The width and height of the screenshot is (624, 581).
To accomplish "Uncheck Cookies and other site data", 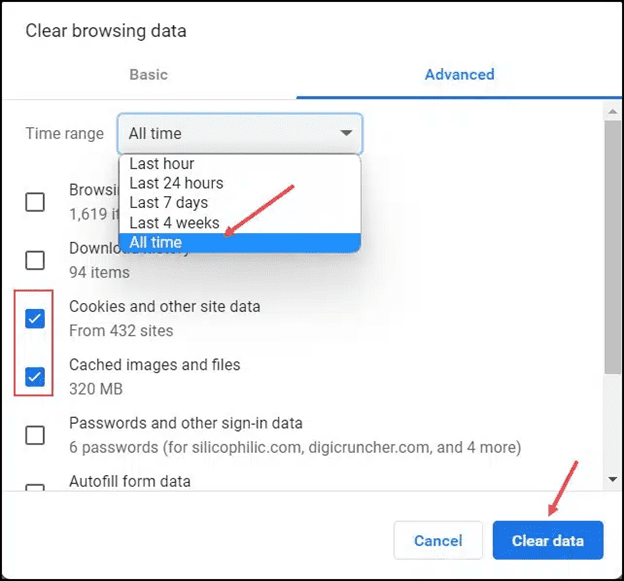I will [35, 318].
